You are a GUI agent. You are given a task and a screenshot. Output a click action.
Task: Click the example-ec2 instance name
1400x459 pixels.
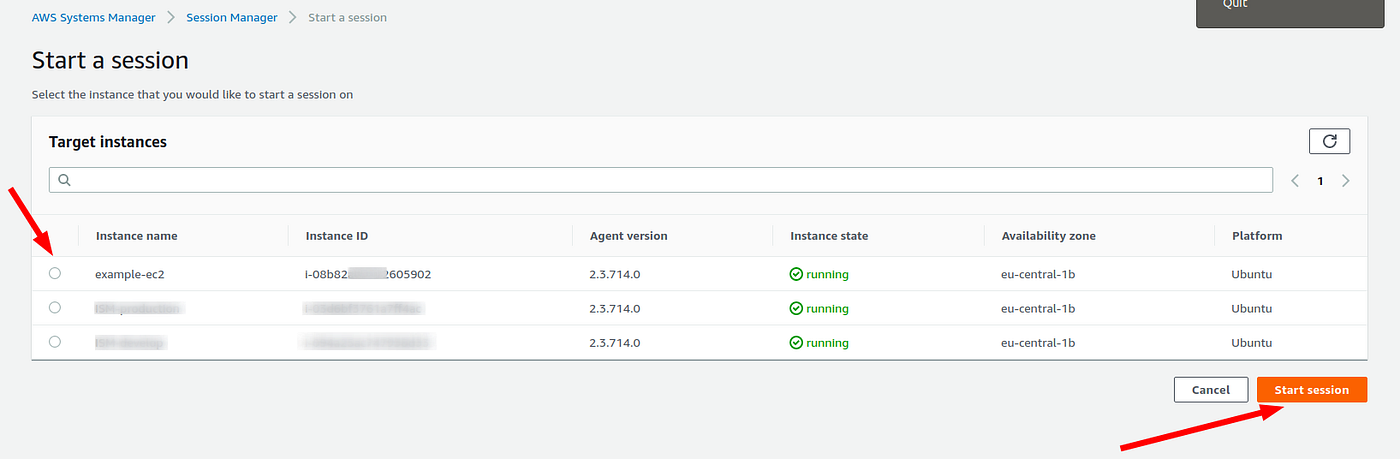(x=128, y=274)
